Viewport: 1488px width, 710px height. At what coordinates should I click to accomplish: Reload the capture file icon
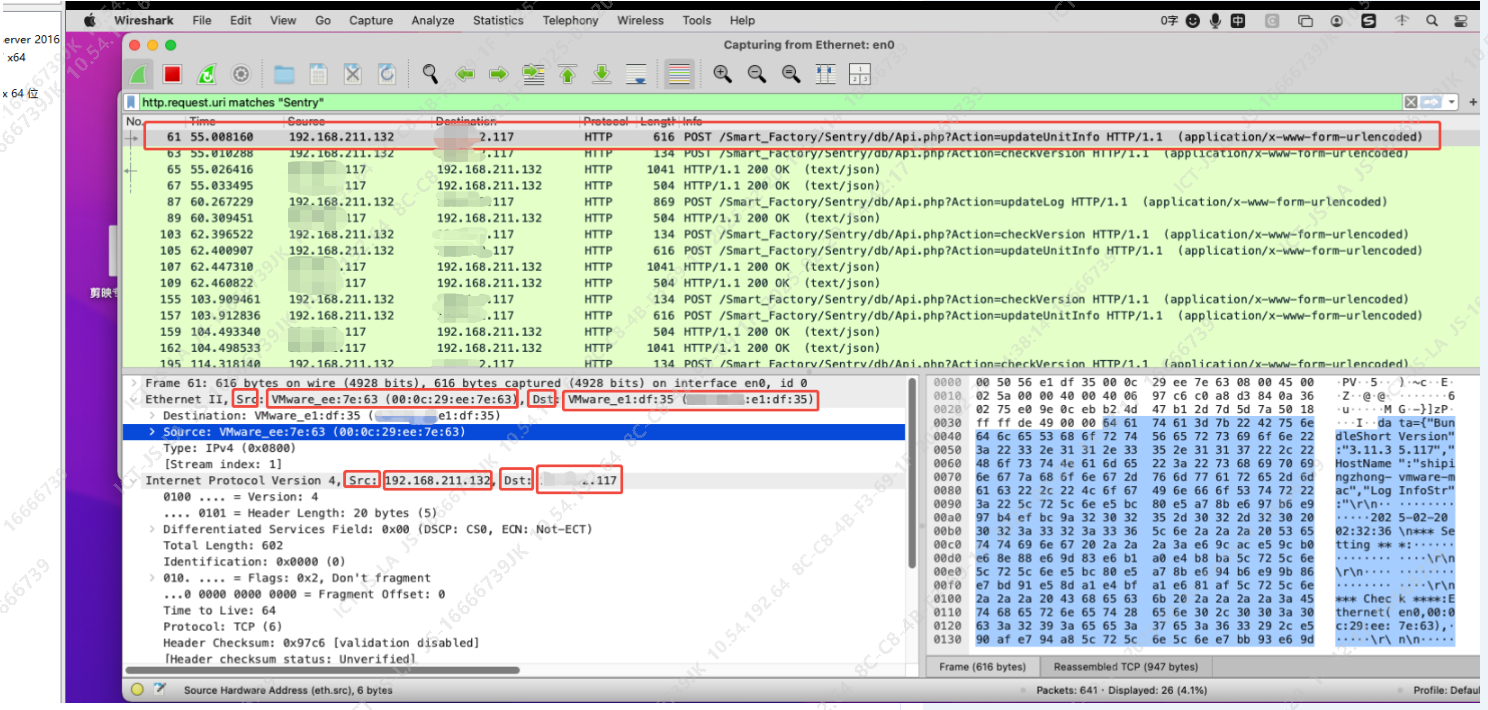click(386, 74)
